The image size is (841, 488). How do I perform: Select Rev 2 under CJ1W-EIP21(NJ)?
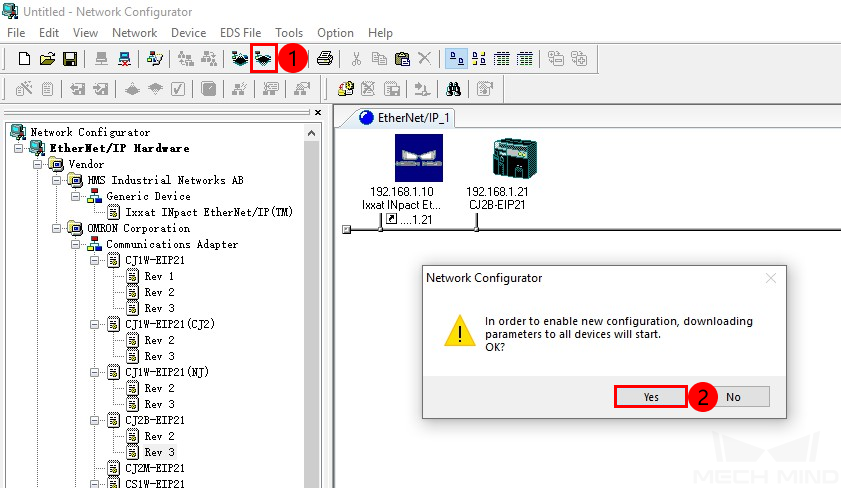click(x=159, y=388)
